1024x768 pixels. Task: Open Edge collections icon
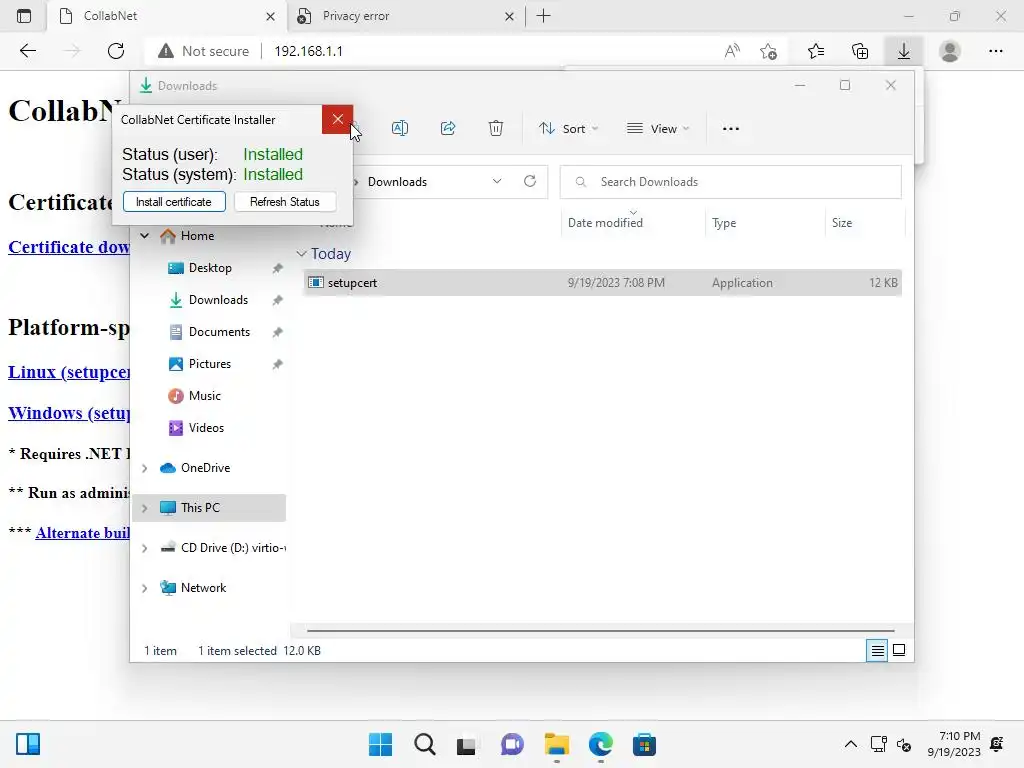(x=860, y=51)
